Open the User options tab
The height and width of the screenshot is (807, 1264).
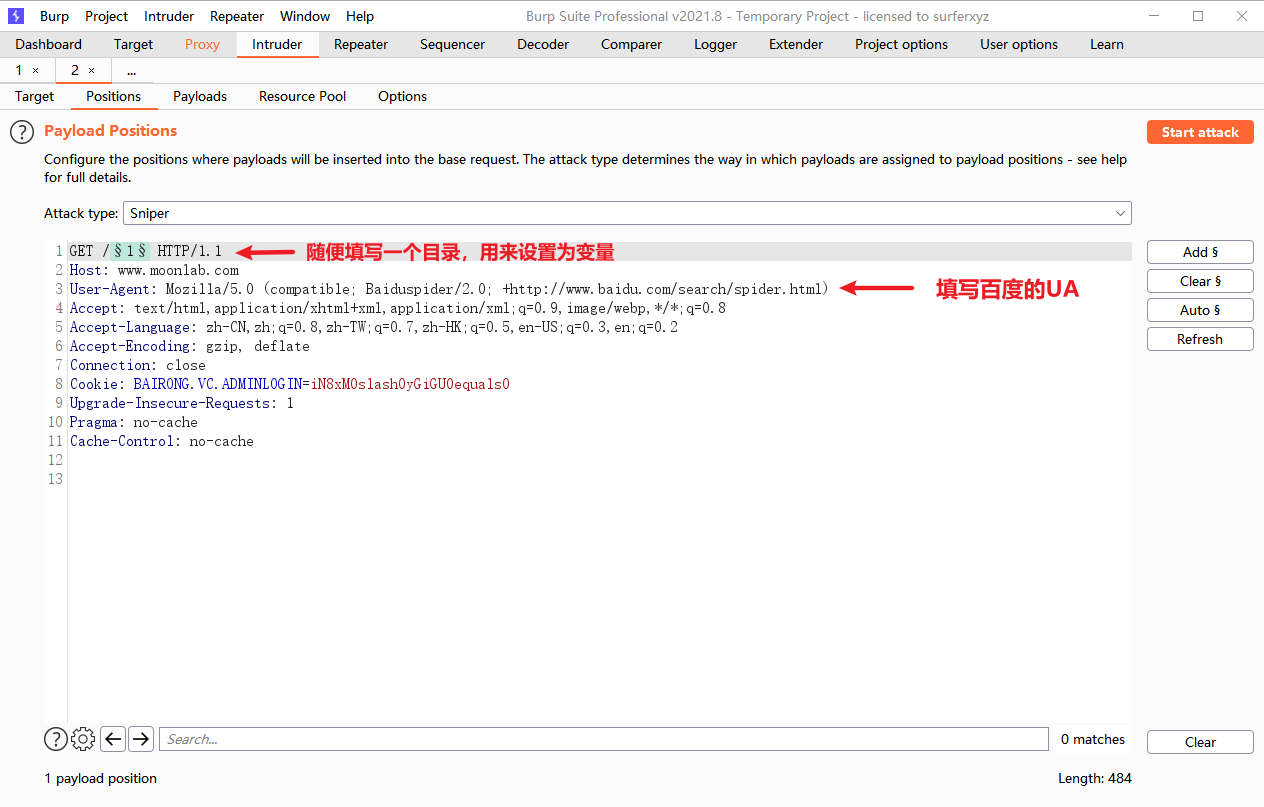click(1019, 44)
